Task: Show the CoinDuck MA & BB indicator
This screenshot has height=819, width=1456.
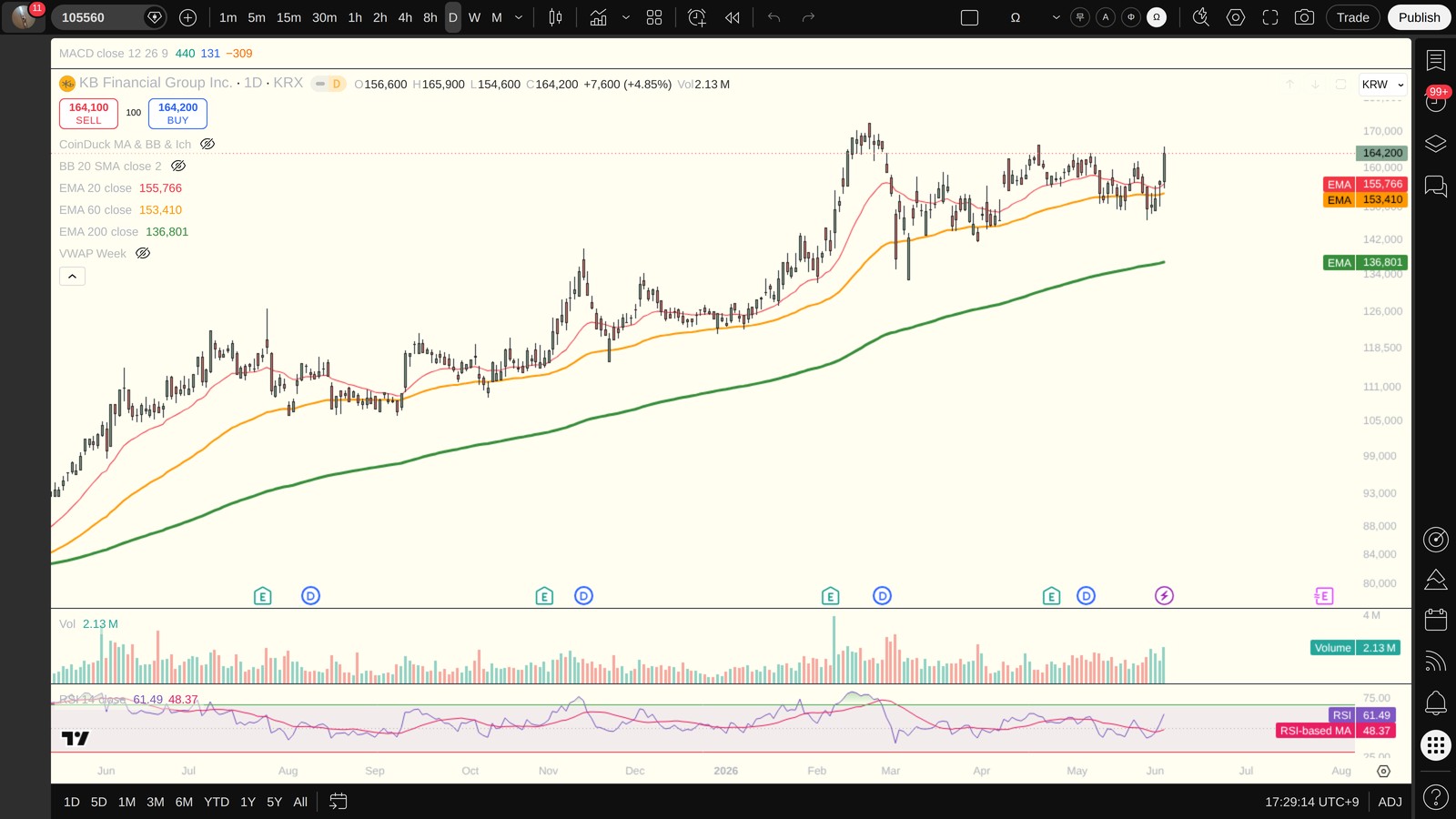Action: pos(207,144)
